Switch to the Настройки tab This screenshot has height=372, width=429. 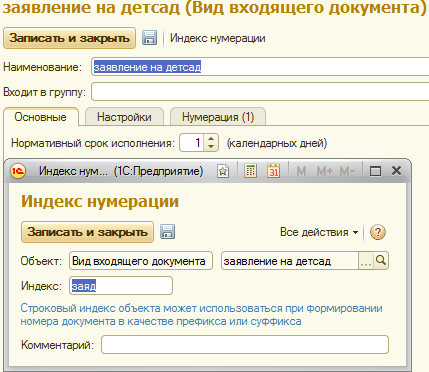coord(124,117)
